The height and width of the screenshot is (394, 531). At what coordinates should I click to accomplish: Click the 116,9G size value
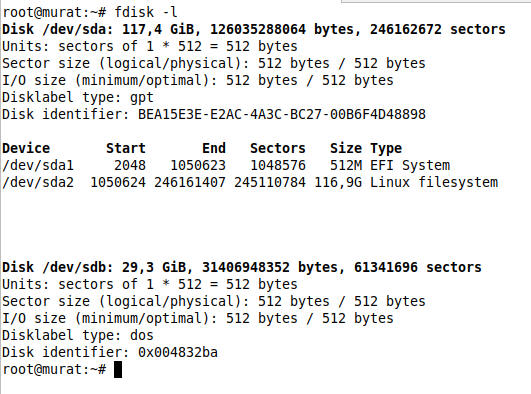[x=338, y=182]
